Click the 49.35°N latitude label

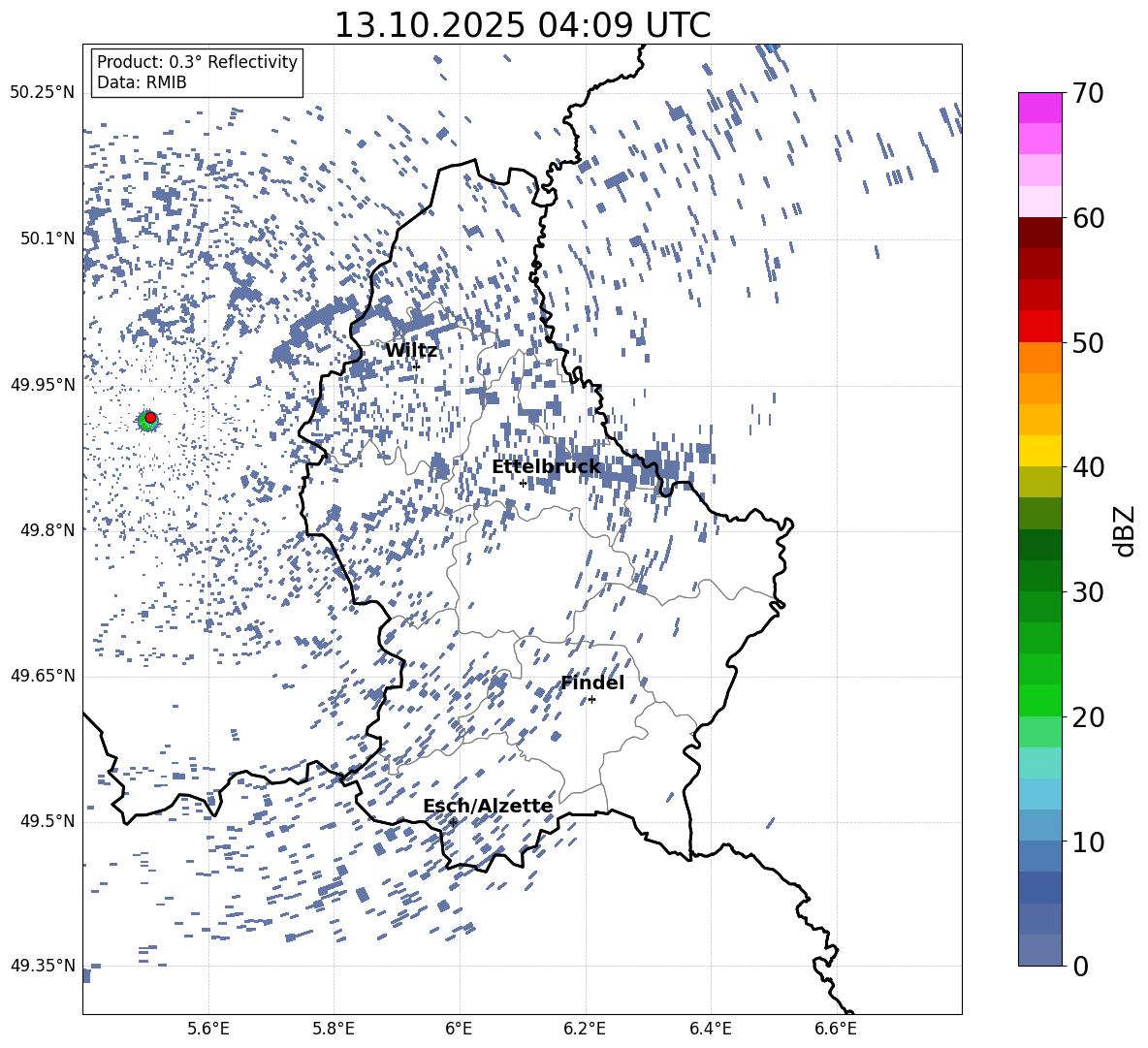43,966
